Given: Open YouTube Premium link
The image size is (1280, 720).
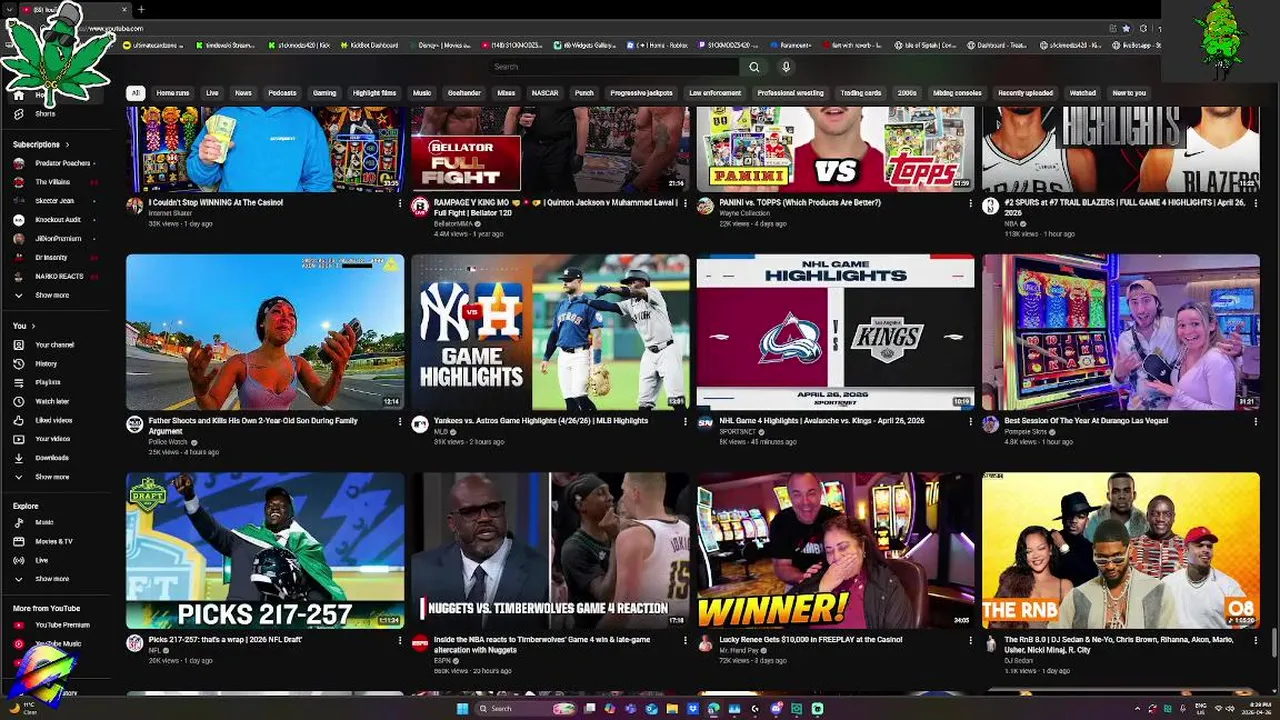Looking at the screenshot, I should point(61,625).
